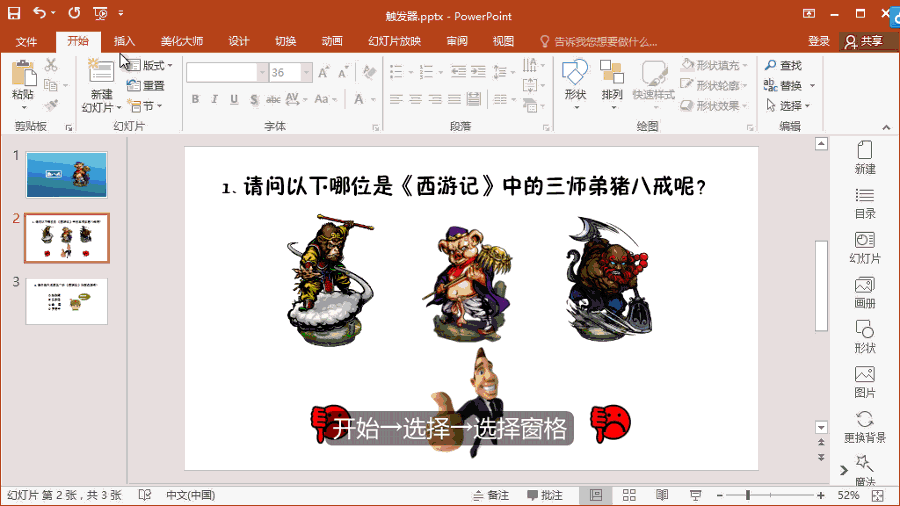The image size is (900, 506).
Task: Select slide 1 thumbnail
Action: click(67, 175)
